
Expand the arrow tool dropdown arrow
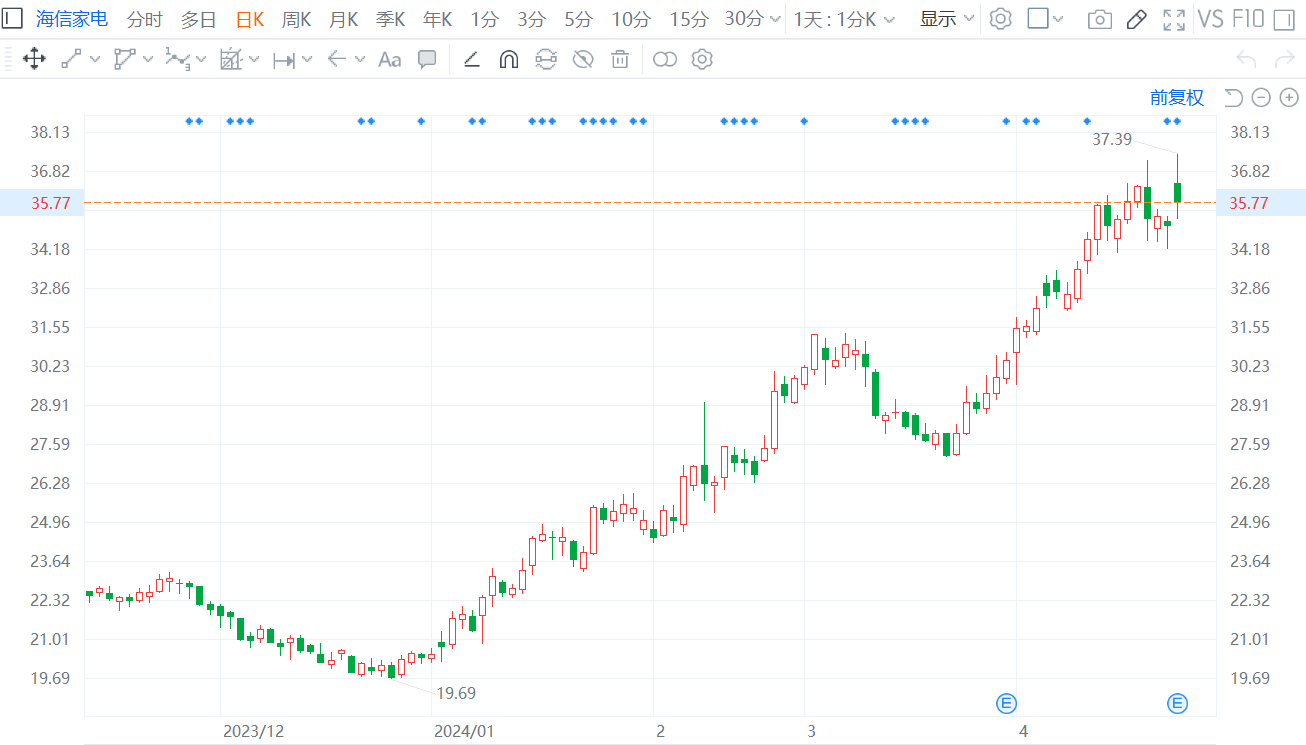(x=360, y=60)
